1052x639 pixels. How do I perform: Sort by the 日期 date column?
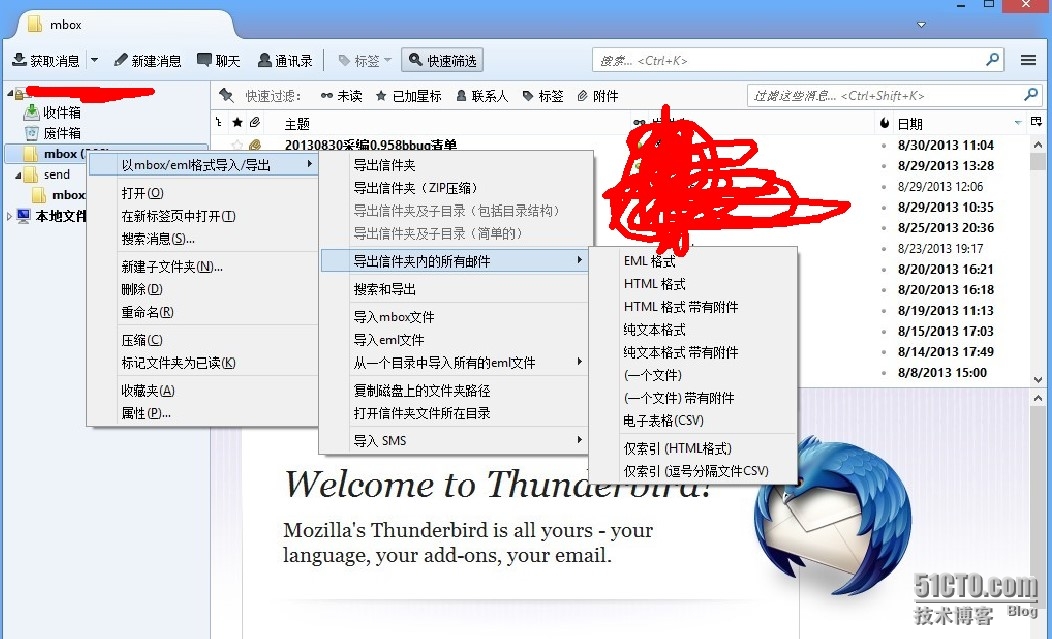(x=910, y=124)
